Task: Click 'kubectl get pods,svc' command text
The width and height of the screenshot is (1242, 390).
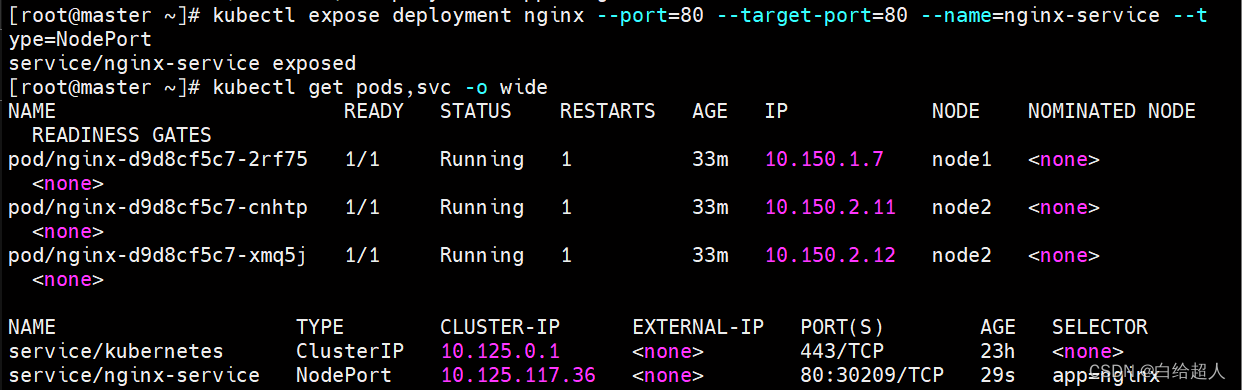Action: pyautogui.click(x=332, y=88)
